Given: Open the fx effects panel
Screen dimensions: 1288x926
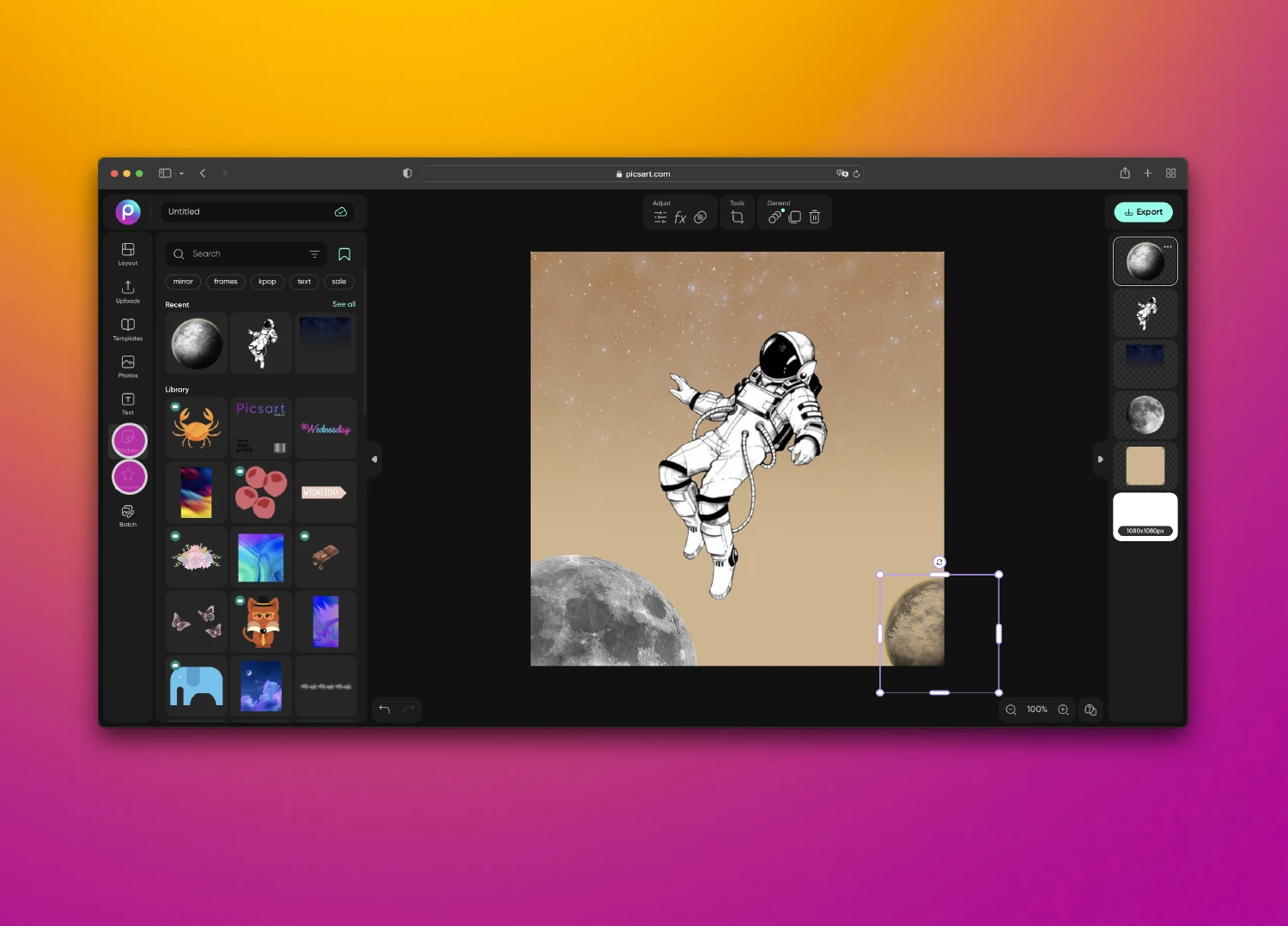Looking at the screenshot, I should click(680, 216).
